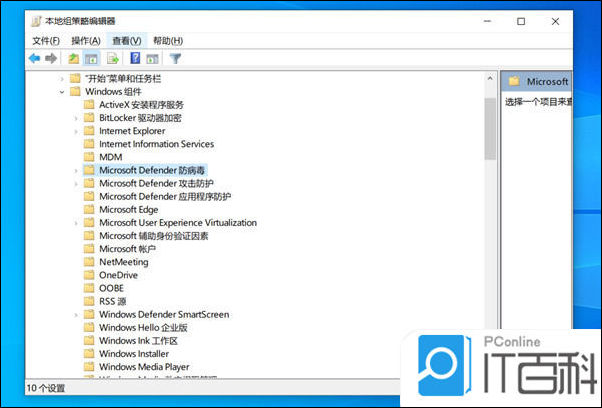
Task: Select OOBE tree item
Action: pyautogui.click(x=111, y=288)
